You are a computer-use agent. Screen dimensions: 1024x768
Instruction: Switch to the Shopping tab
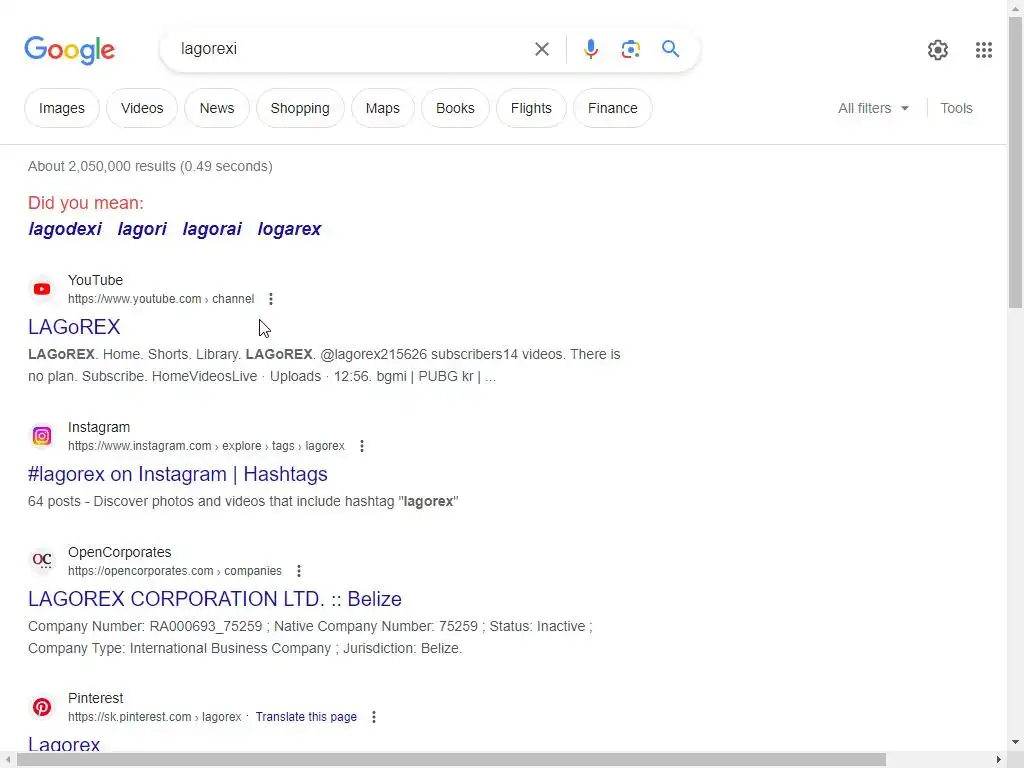300,108
